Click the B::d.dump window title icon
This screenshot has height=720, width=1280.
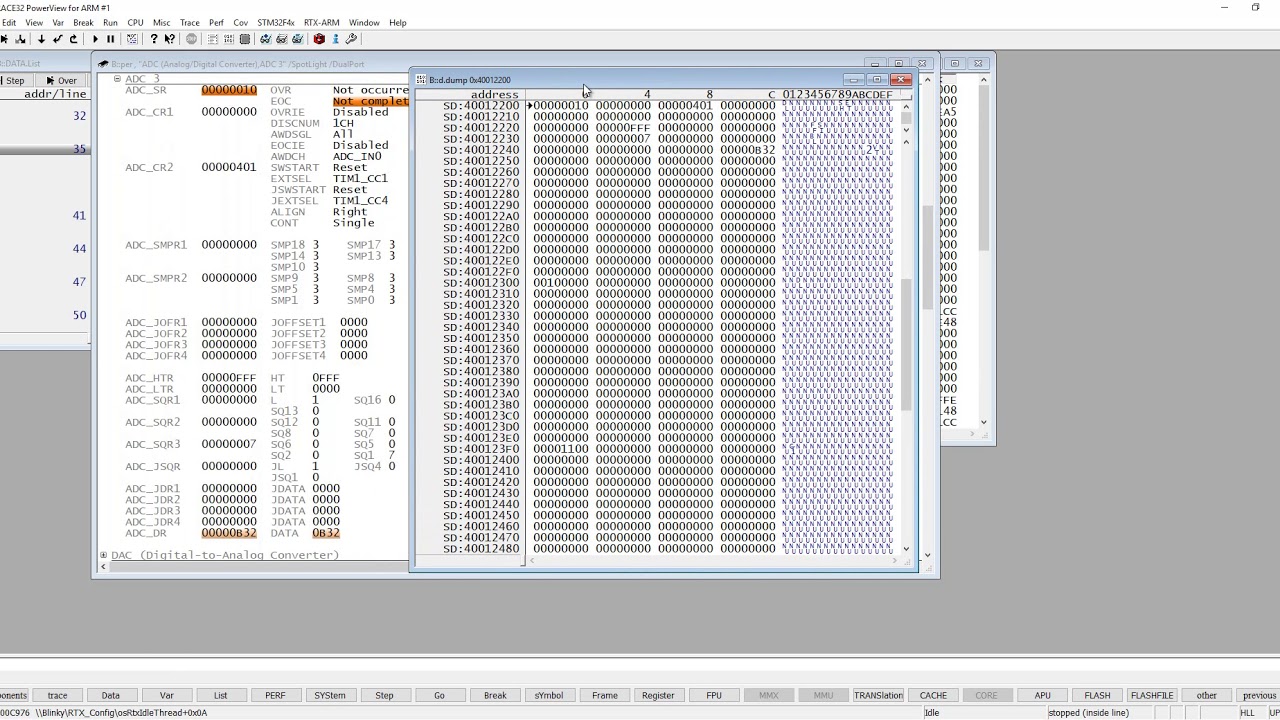pyautogui.click(x=421, y=80)
